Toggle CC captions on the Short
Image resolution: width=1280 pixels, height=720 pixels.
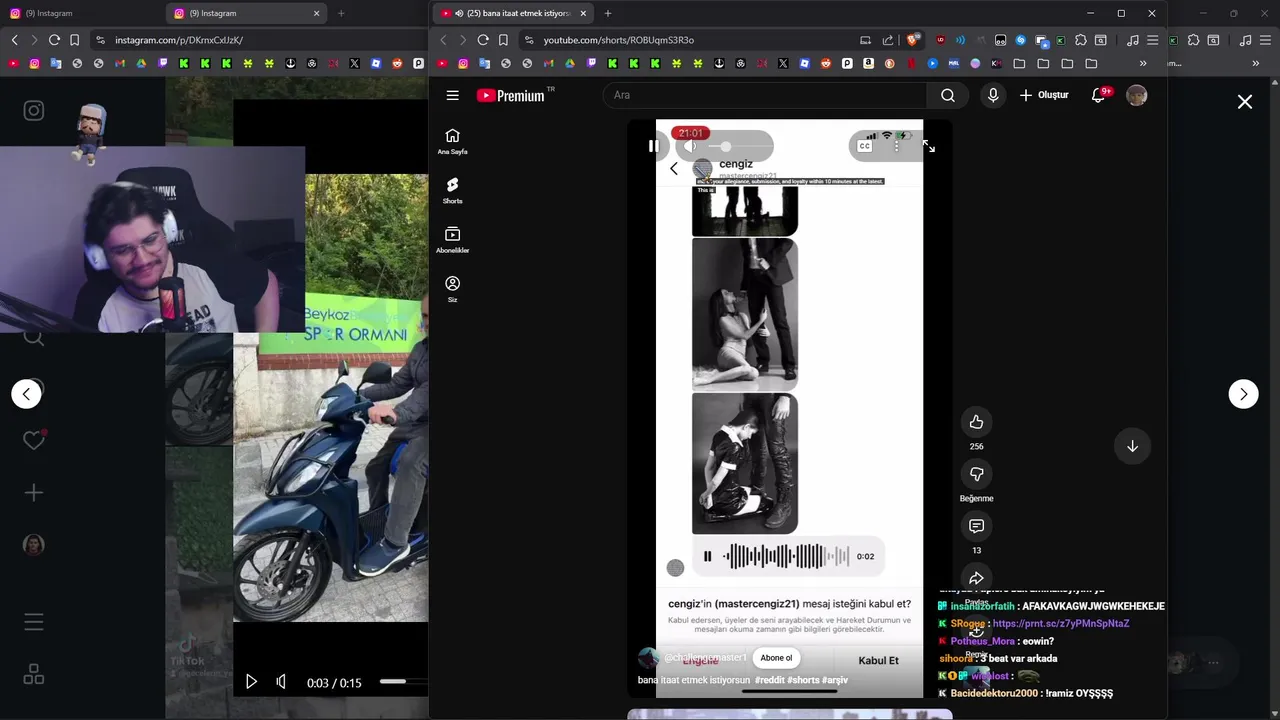point(865,146)
